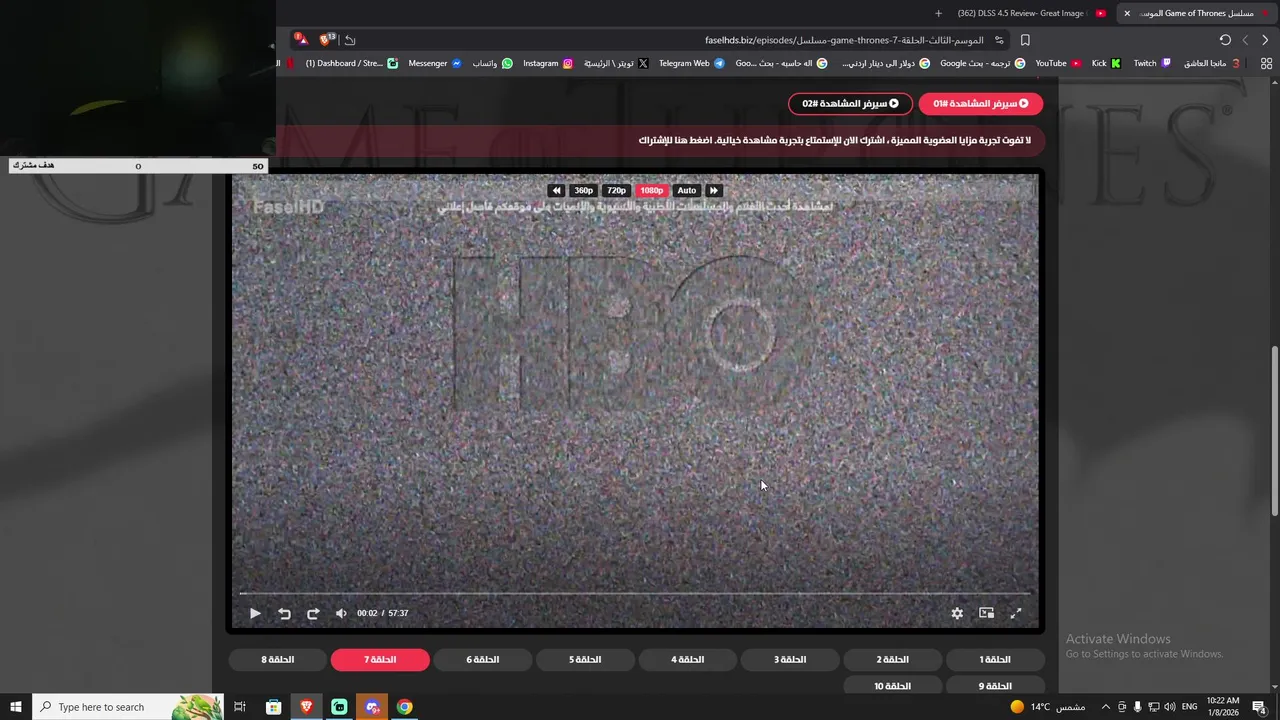This screenshot has height=720, width=1280.
Task: Open Brave Shields lion icon
Action: (x=326, y=40)
